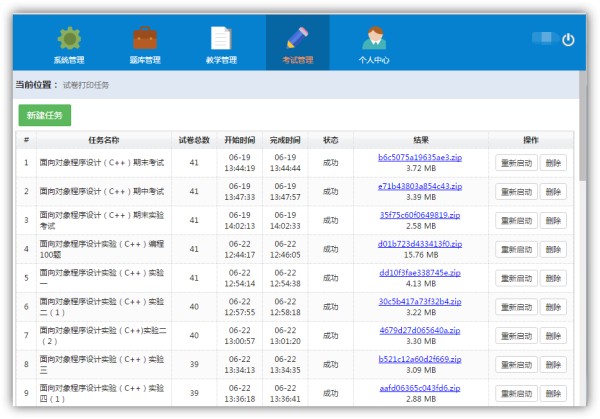Click 开始时间 column header

(x=240, y=140)
